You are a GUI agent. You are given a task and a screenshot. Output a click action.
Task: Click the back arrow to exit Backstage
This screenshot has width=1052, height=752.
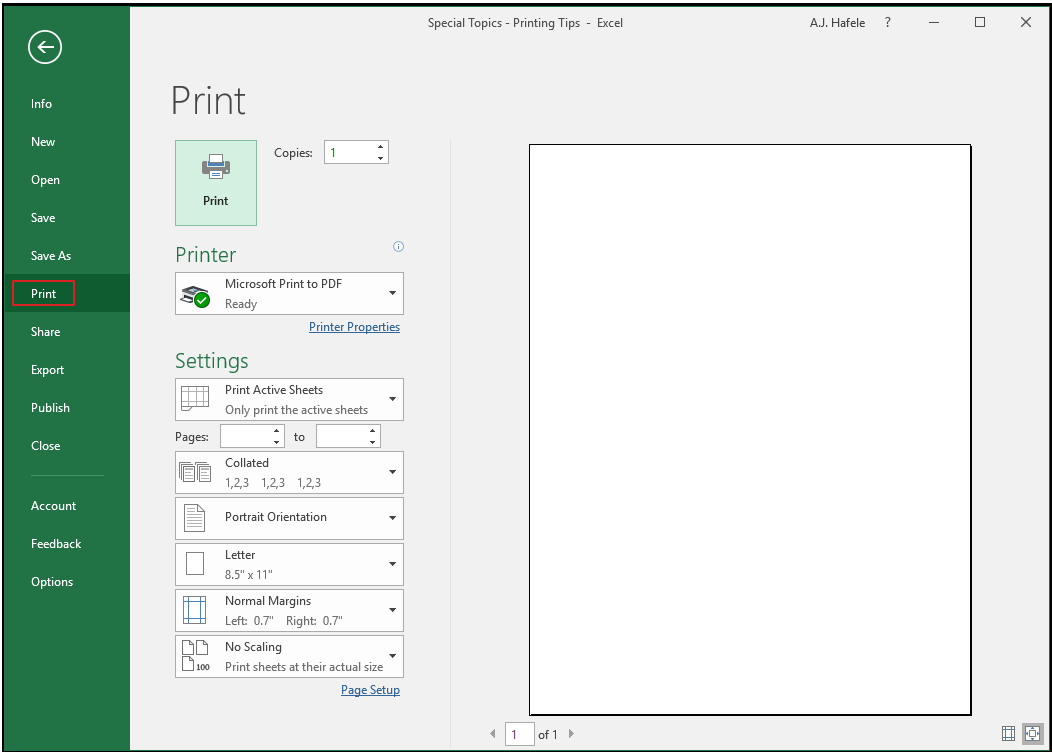point(45,47)
